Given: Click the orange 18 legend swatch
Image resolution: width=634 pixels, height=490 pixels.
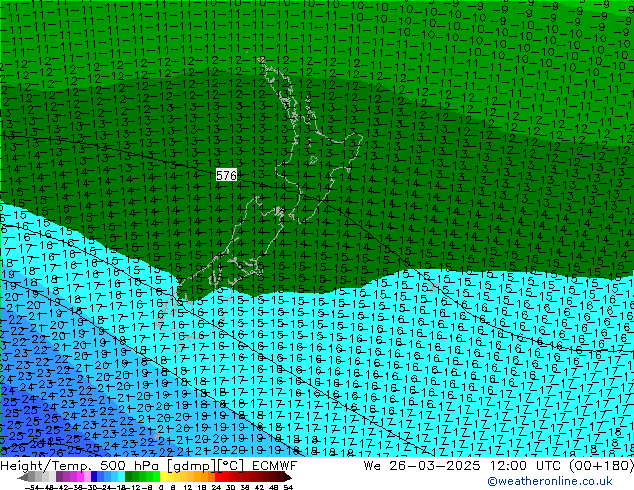Looking at the screenshot, I should pos(205,477).
